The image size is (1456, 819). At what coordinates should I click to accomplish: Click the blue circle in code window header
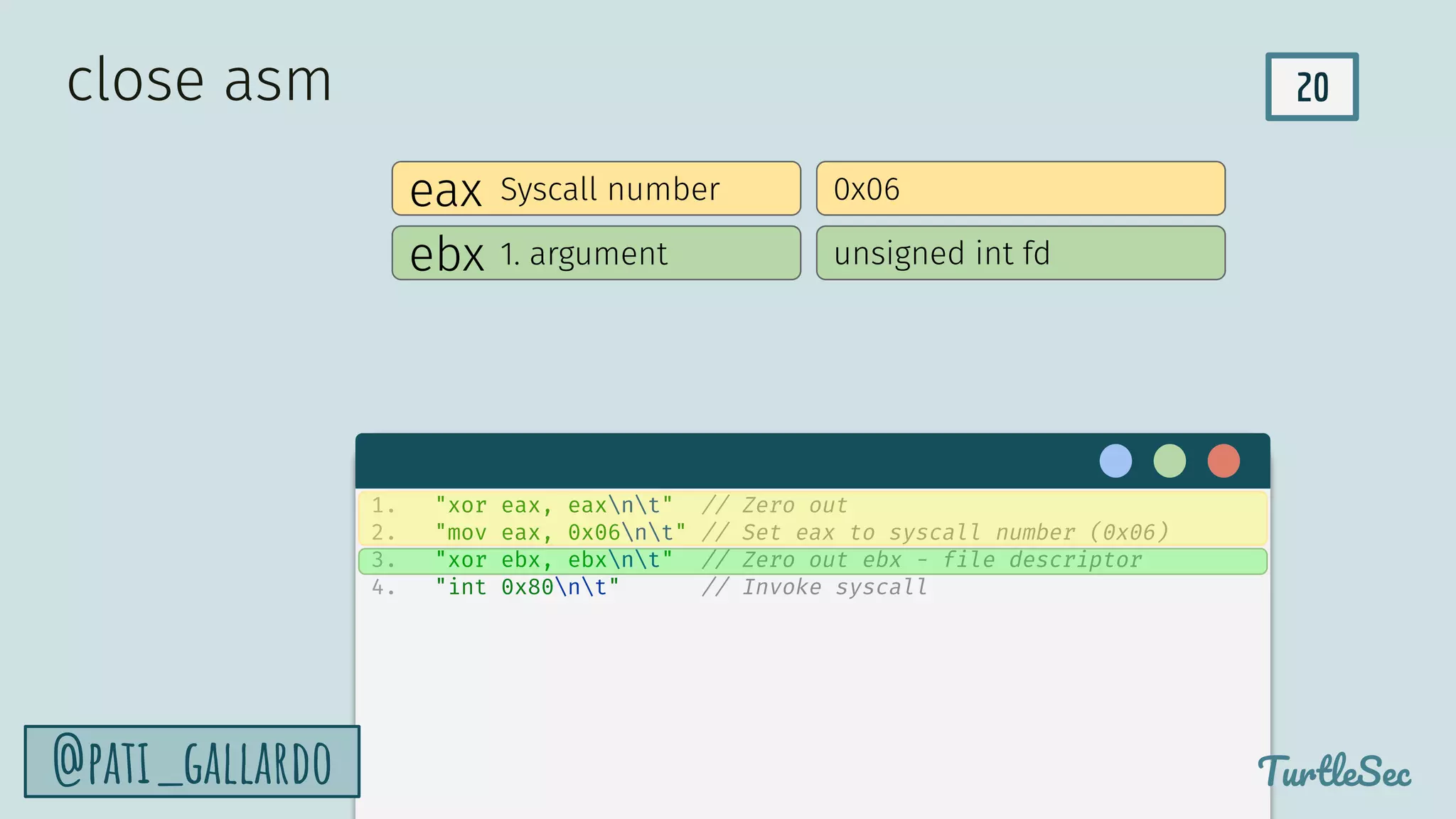(x=1115, y=461)
